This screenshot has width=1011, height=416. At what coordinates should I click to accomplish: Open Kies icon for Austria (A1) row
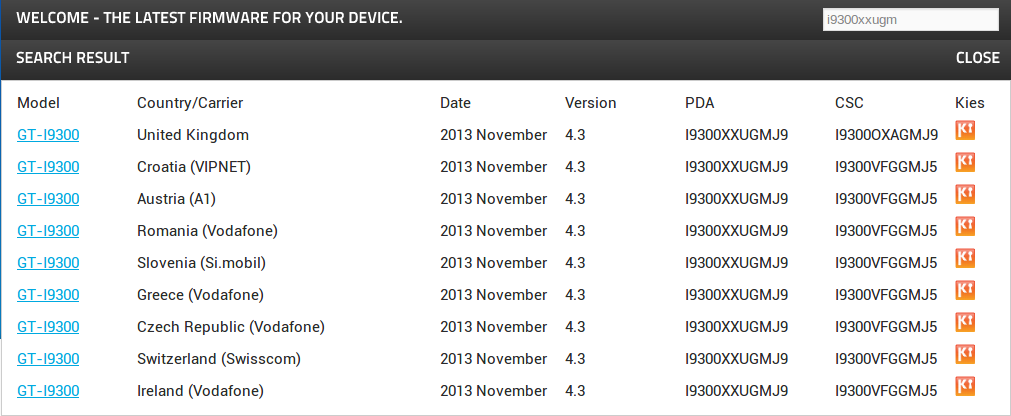coord(965,194)
